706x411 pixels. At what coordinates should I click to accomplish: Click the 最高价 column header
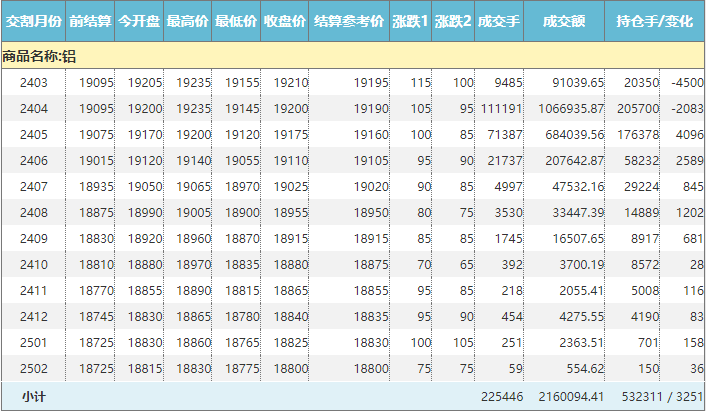pyautogui.click(x=188, y=21)
